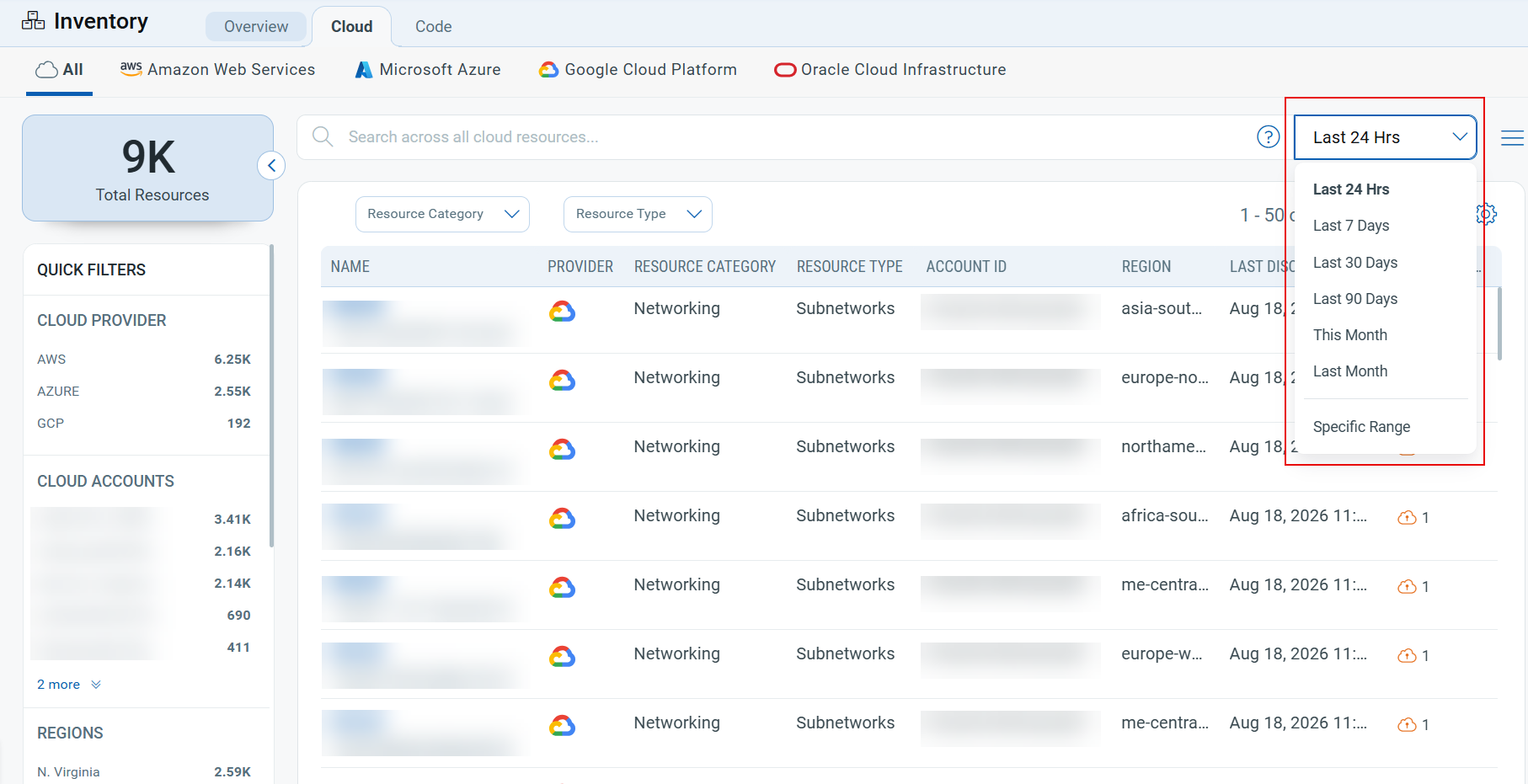1528x784 pixels.
Task: Choose Last Month option
Action: pyautogui.click(x=1350, y=371)
